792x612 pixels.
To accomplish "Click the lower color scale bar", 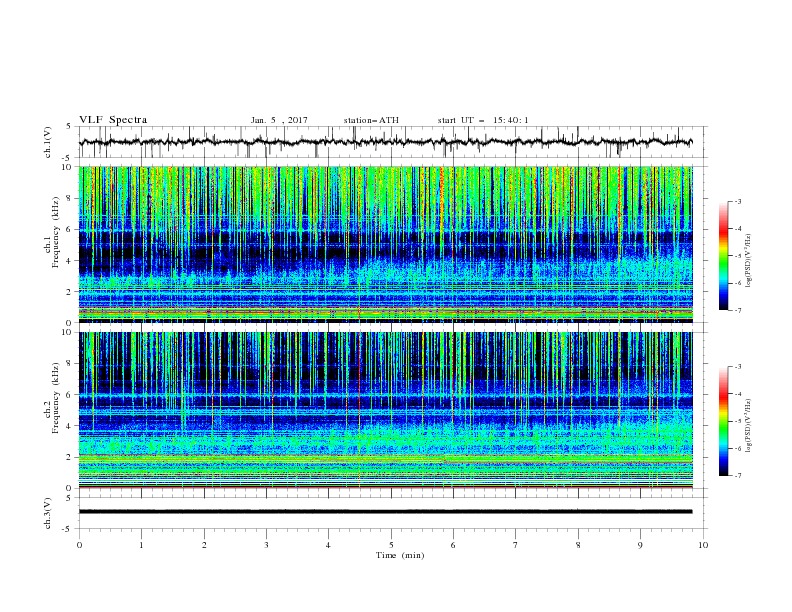I will (723, 421).
